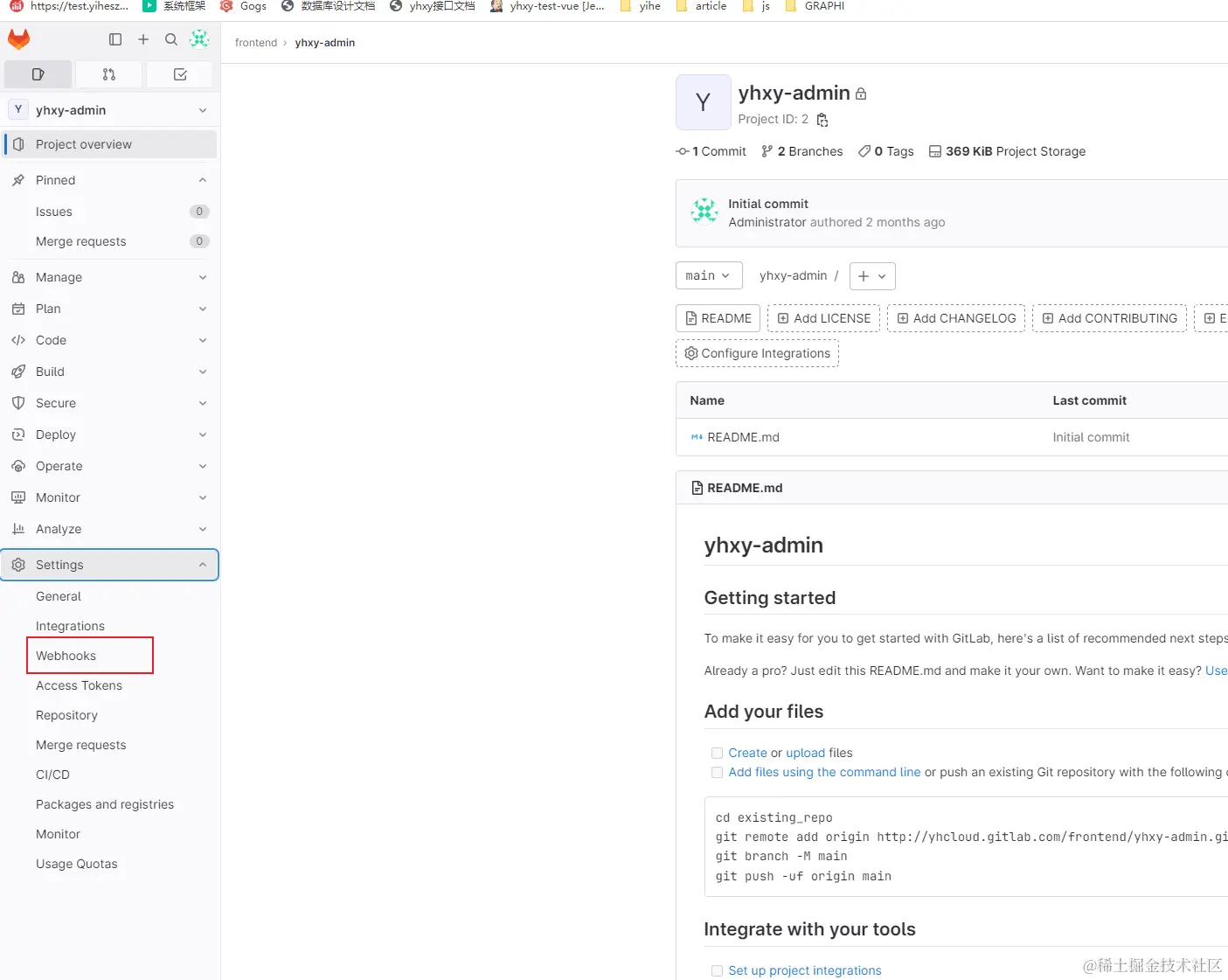Click the README.md markdown file icon
1228x980 pixels.
(x=697, y=437)
